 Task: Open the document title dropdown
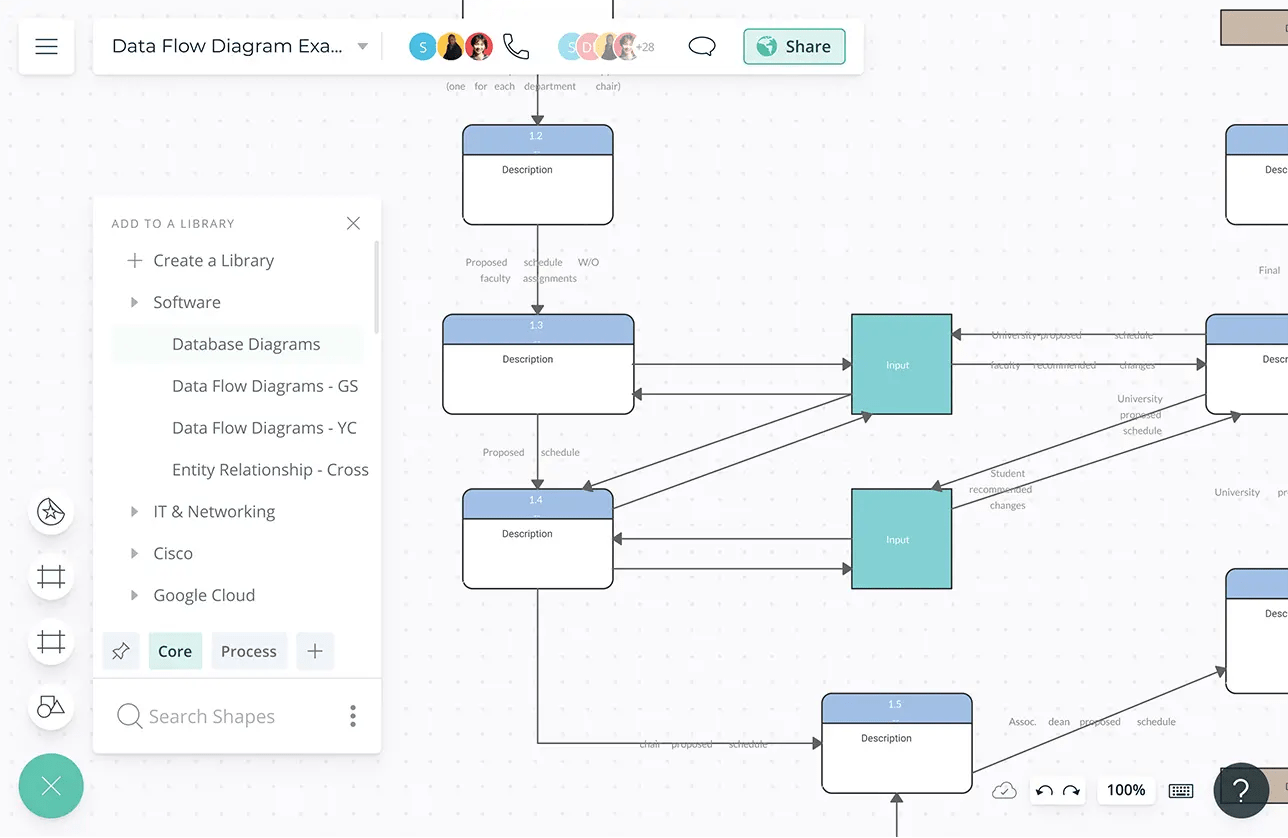pos(362,46)
